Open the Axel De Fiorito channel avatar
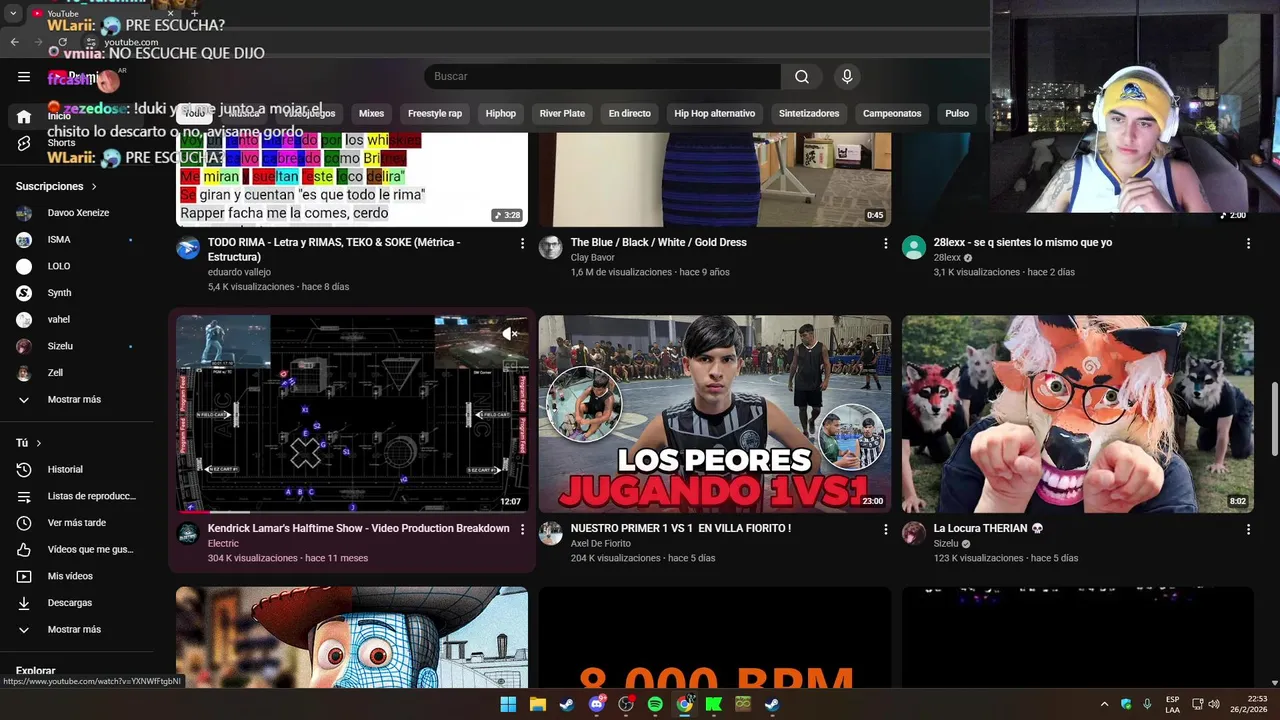 tap(551, 533)
